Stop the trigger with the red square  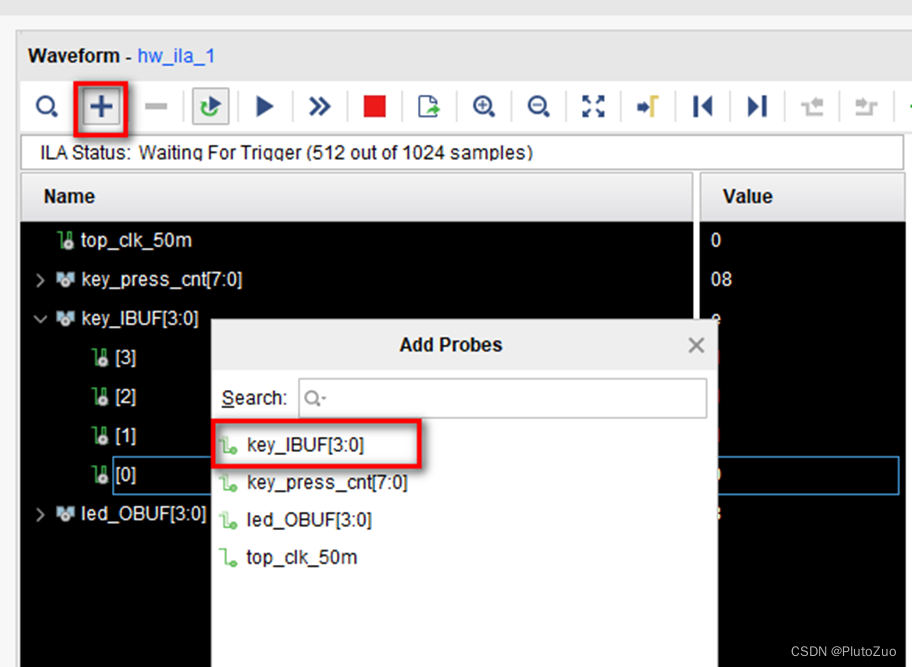[x=373, y=106]
